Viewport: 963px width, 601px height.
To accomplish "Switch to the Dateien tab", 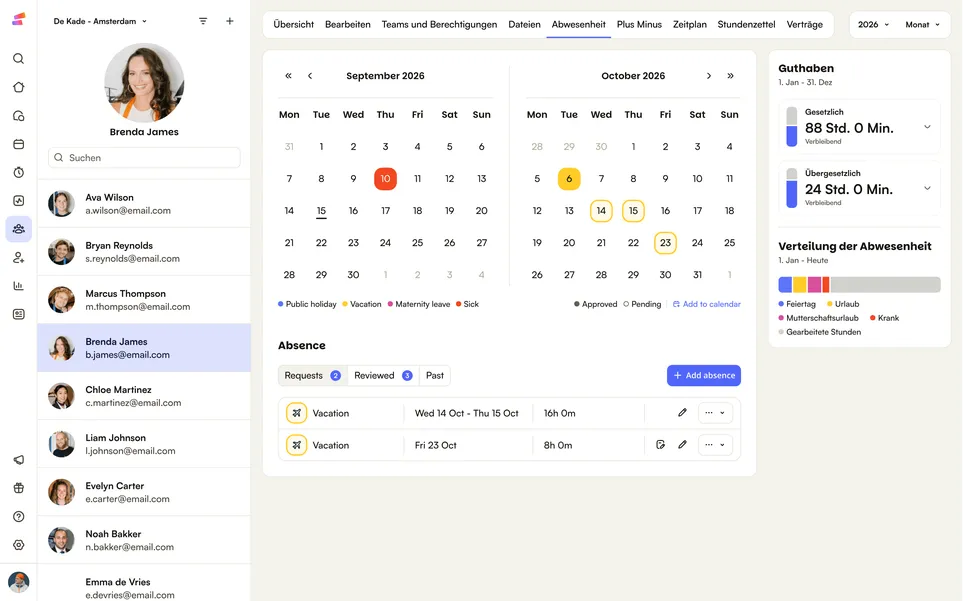I will point(524,25).
